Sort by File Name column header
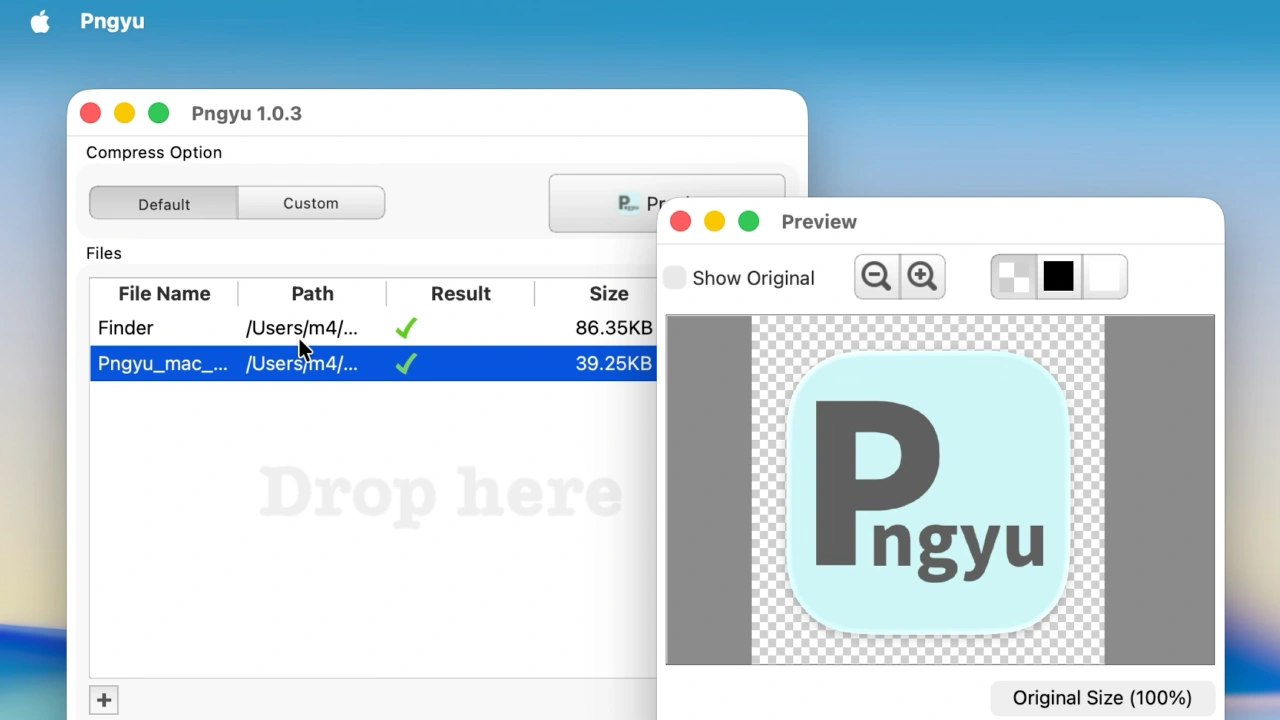The image size is (1280, 720). point(164,294)
